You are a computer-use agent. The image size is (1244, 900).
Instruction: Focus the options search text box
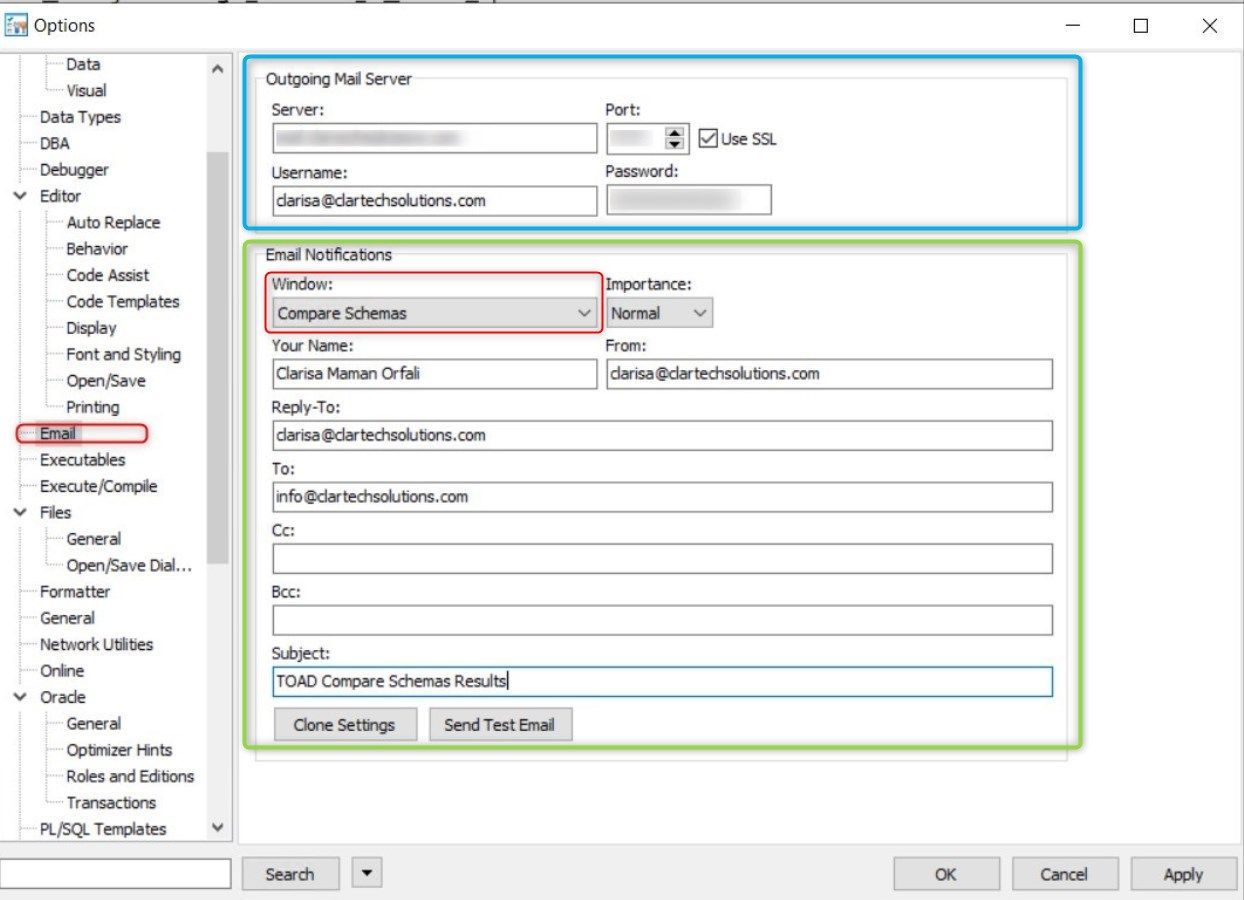point(115,873)
